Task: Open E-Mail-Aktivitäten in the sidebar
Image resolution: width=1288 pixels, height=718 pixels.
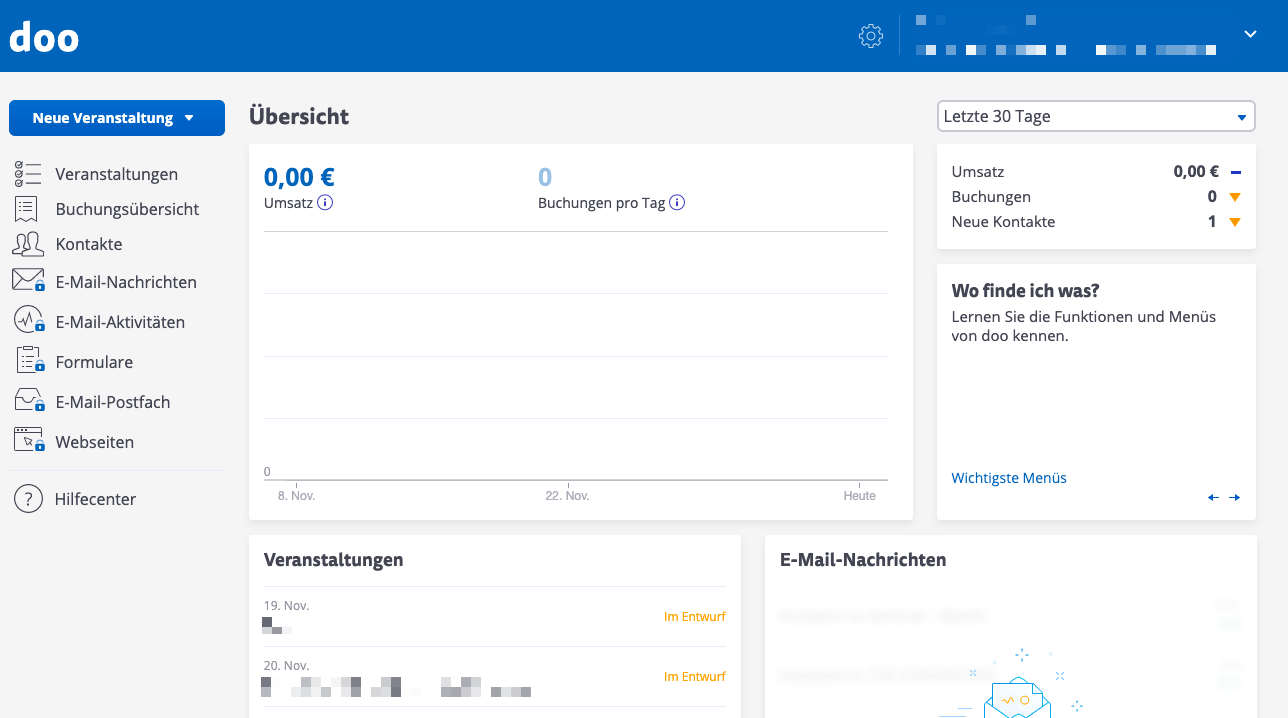Action: click(120, 322)
